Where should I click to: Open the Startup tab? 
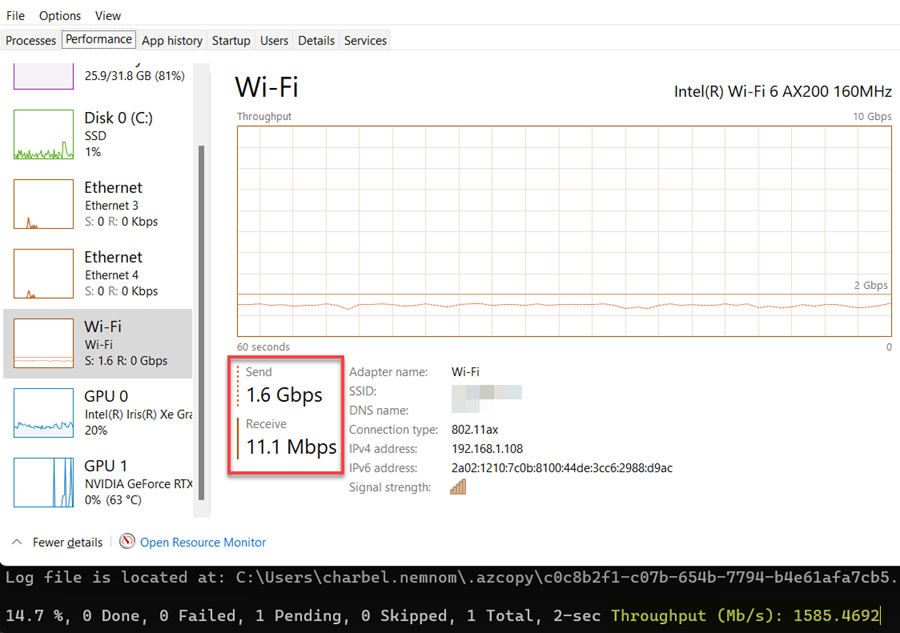pos(231,40)
